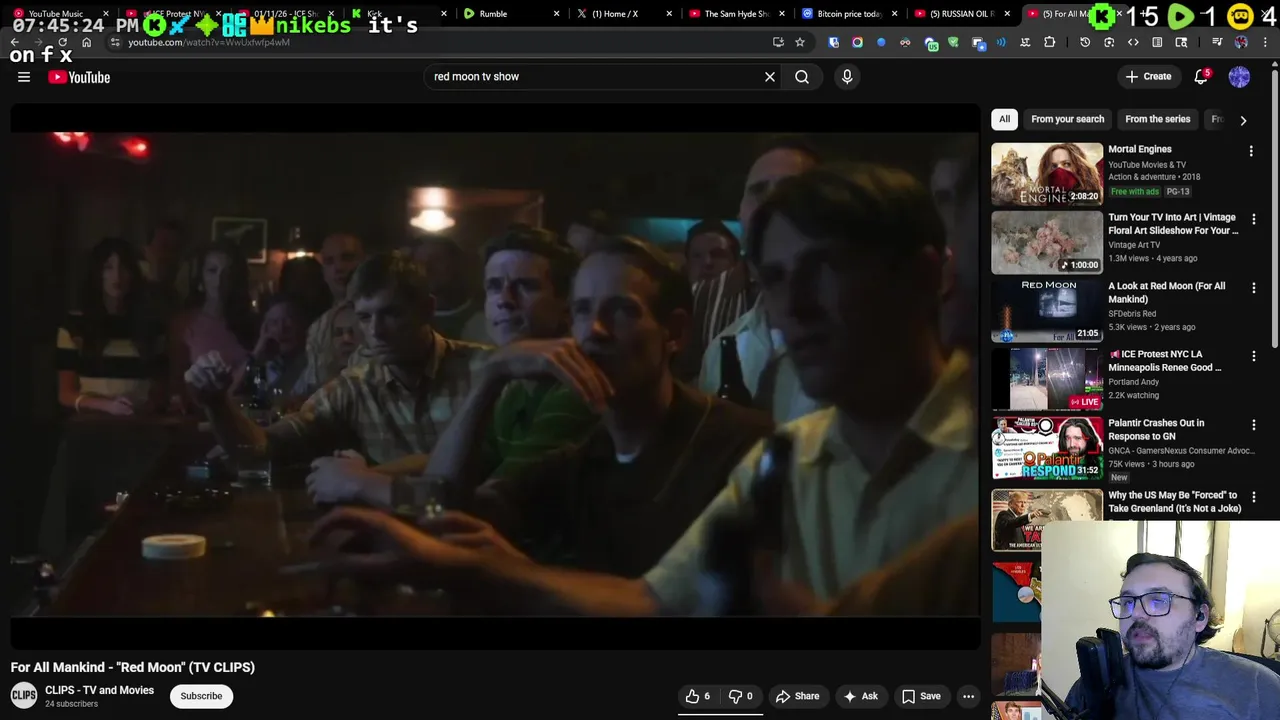Image resolution: width=1280 pixels, height=720 pixels.
Task: Open developer code brackets toolbar icon
Action: click(1133, 42)
